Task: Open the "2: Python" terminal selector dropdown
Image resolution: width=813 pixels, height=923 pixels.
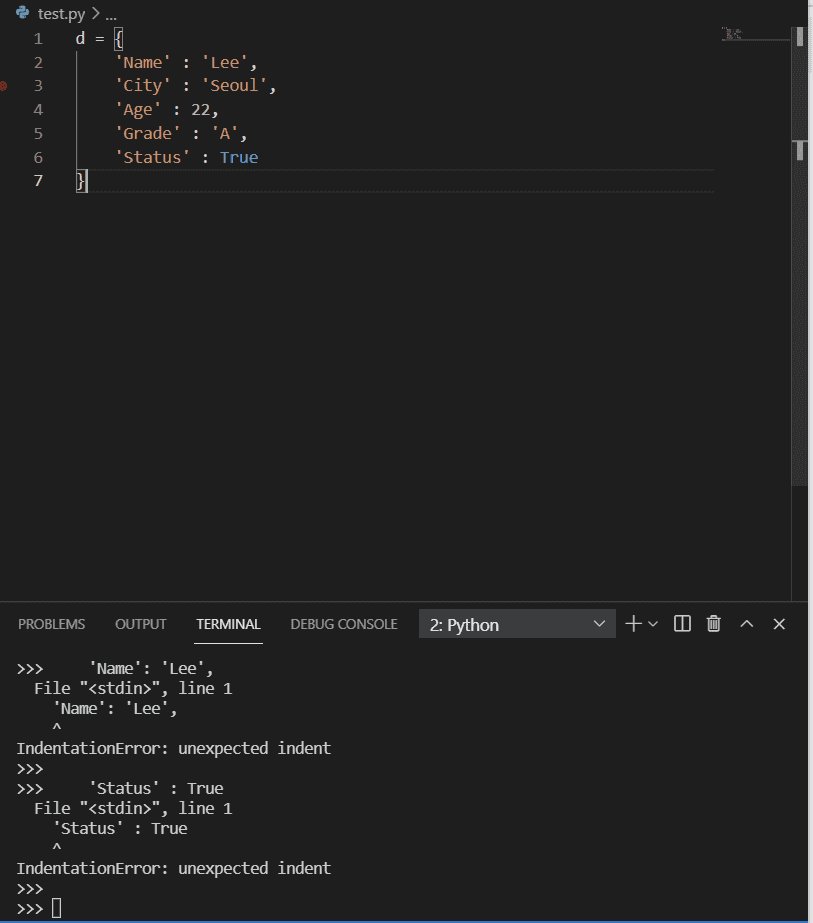Action: click(517, 624)
